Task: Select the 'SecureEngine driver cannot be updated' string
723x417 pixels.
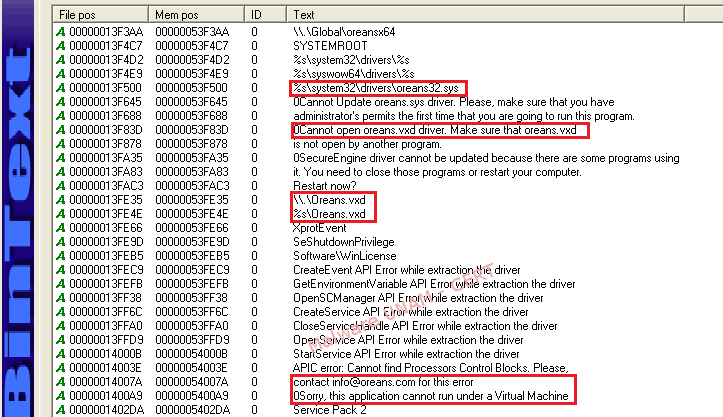Action: coord(486,158)
